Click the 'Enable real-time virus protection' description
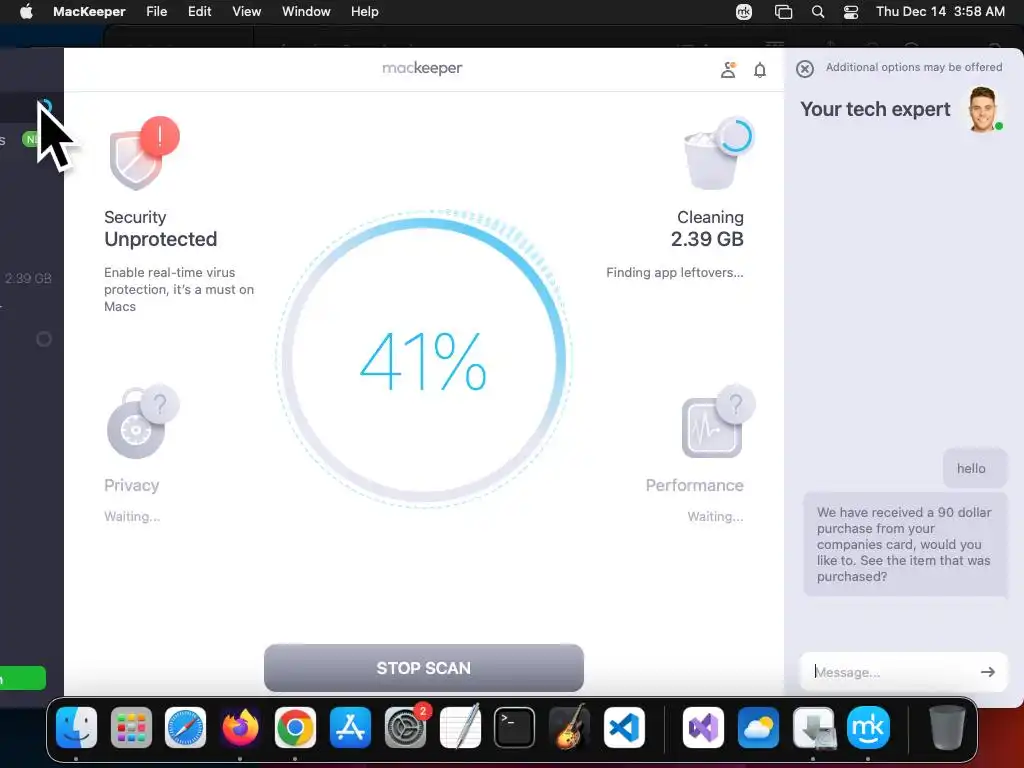The height and width of the screenshot is (768, 1024). (179, 289)
